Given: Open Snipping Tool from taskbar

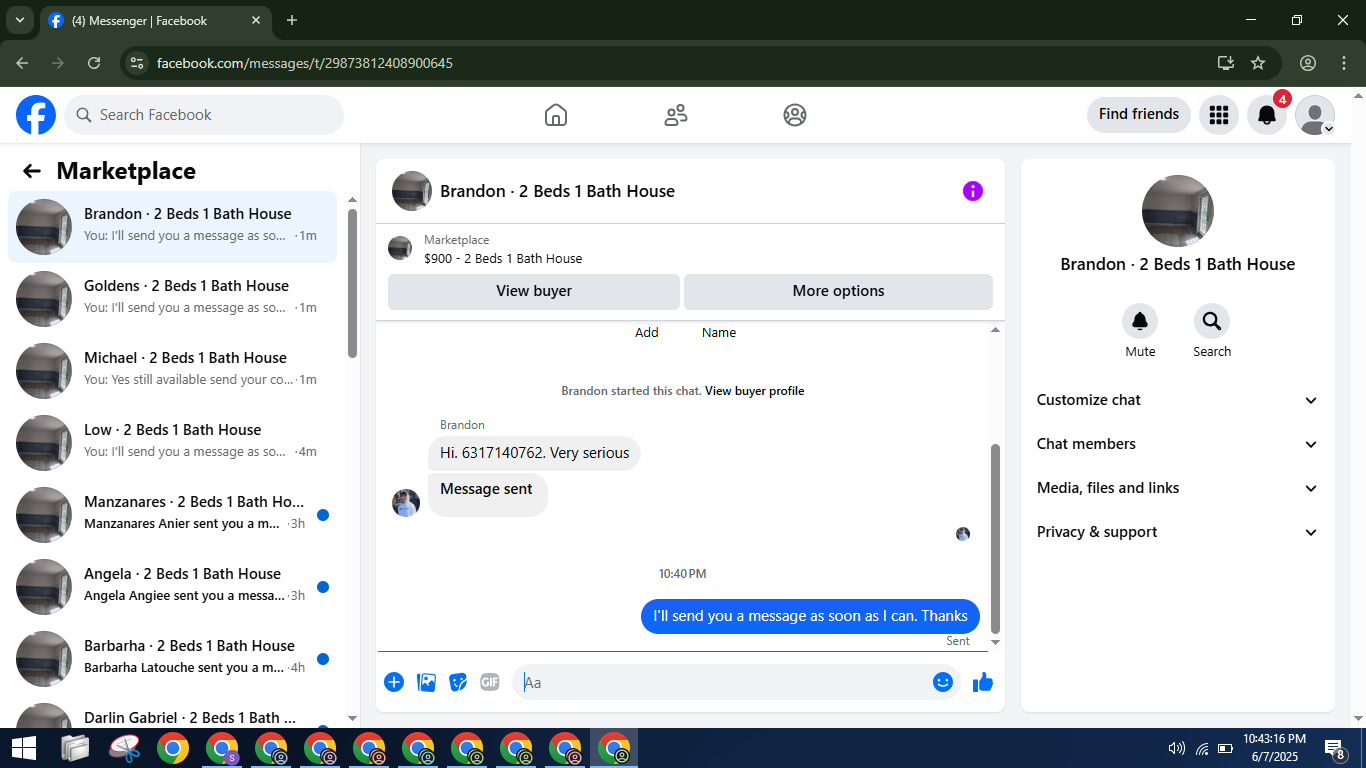Looking at the screenshot, I should tap(124, 748).
